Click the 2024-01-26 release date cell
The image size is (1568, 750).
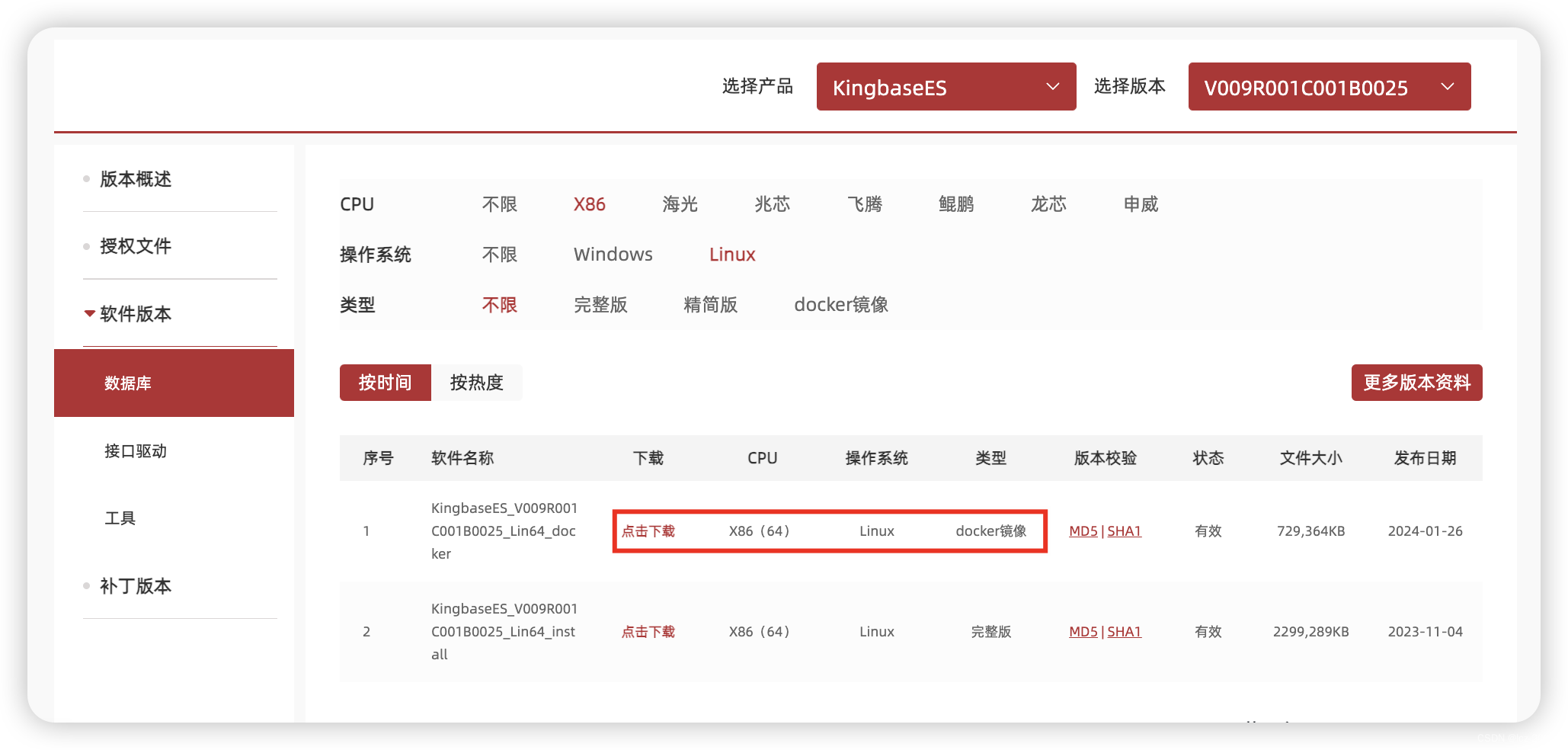coord(1426,531)
